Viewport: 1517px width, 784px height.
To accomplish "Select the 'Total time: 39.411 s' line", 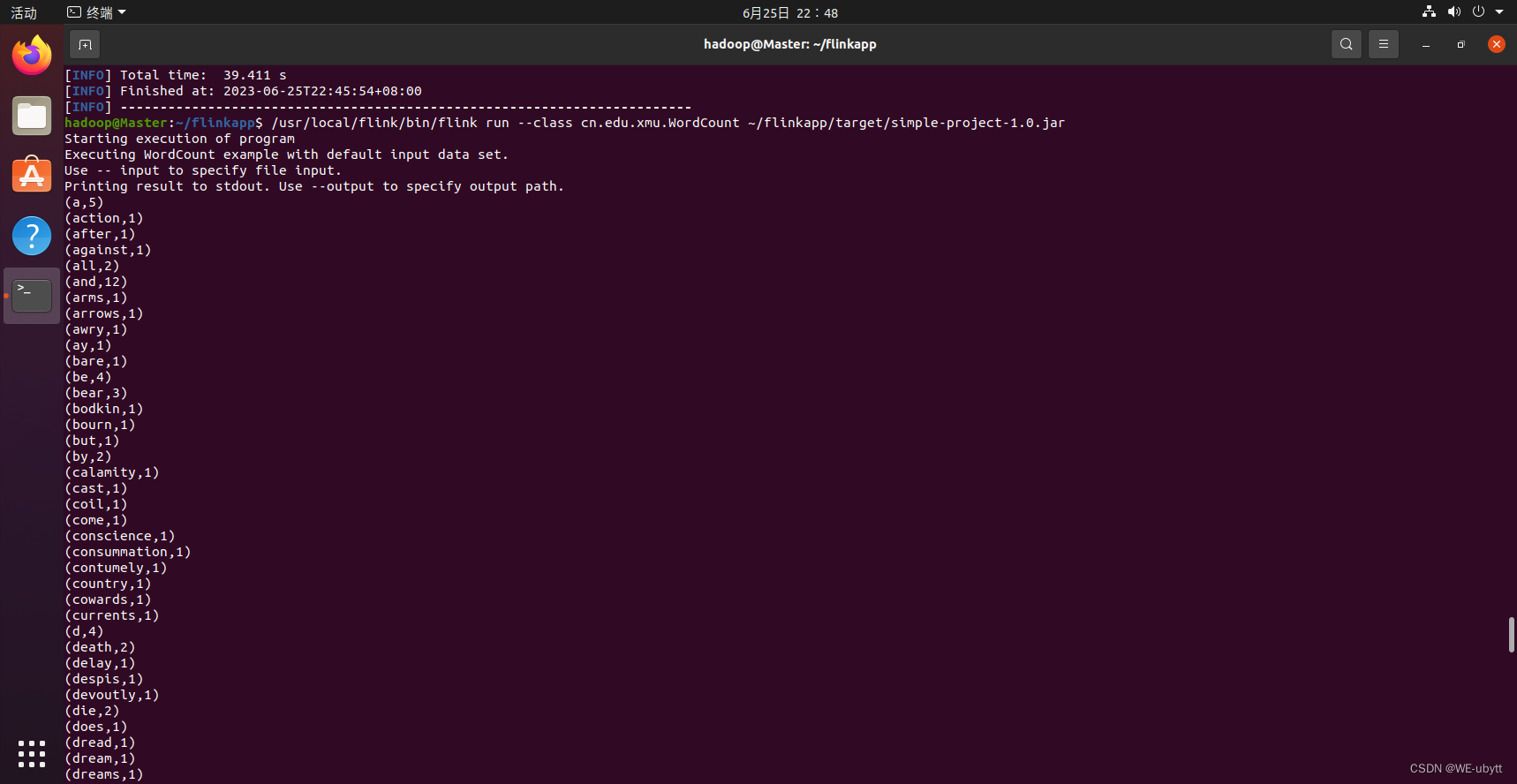I will tap(176, 75).
